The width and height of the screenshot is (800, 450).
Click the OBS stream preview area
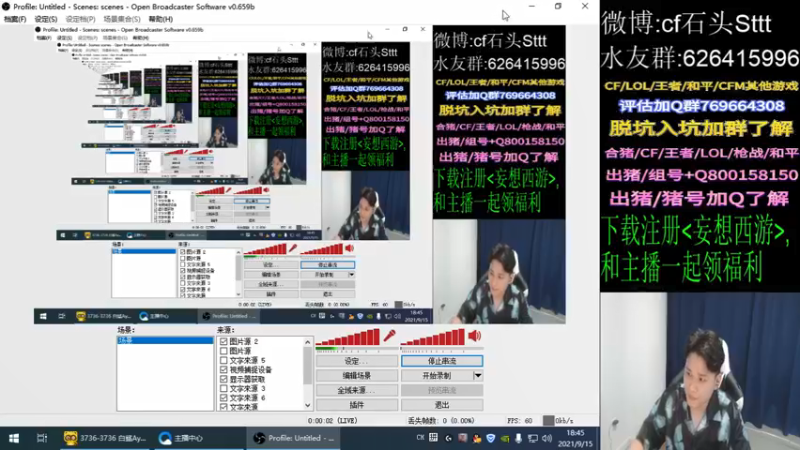[x=299, y=174]
